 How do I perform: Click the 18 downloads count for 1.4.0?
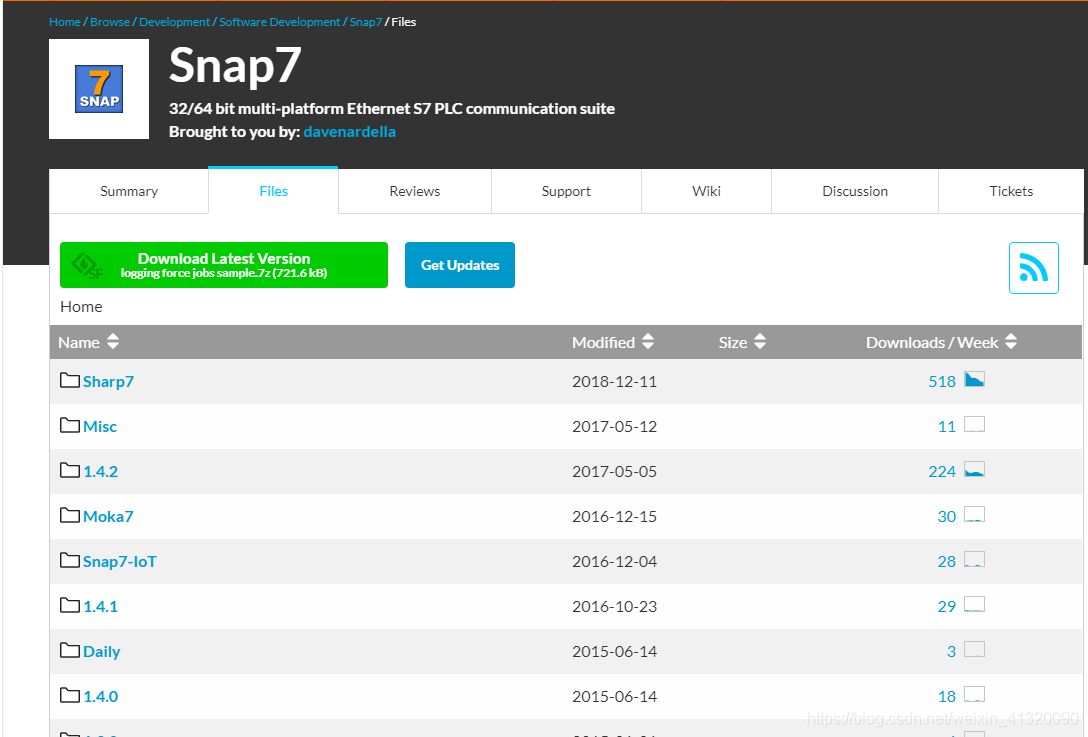coord(946,697)
